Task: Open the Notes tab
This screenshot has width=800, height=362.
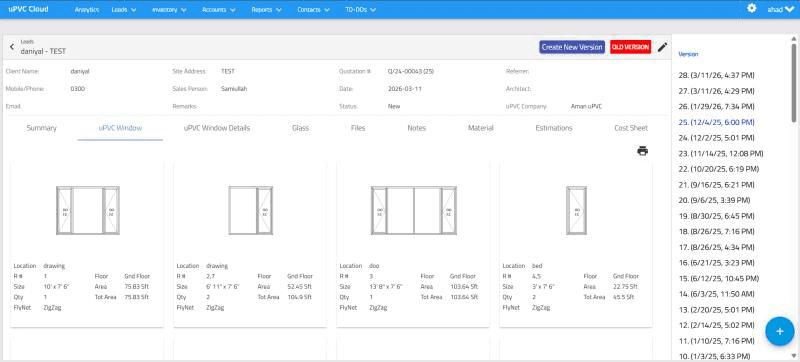Action: click(x=416, y=128)
